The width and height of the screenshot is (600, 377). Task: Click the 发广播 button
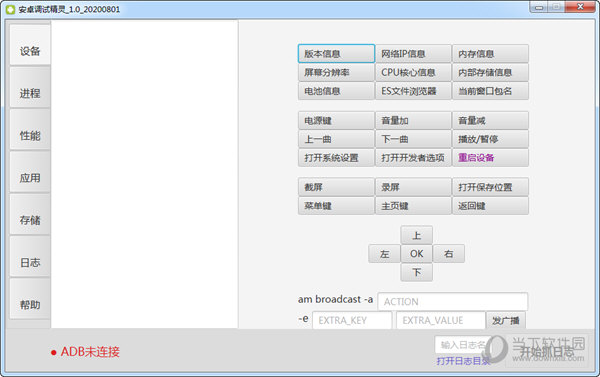[x=506, y=320]
